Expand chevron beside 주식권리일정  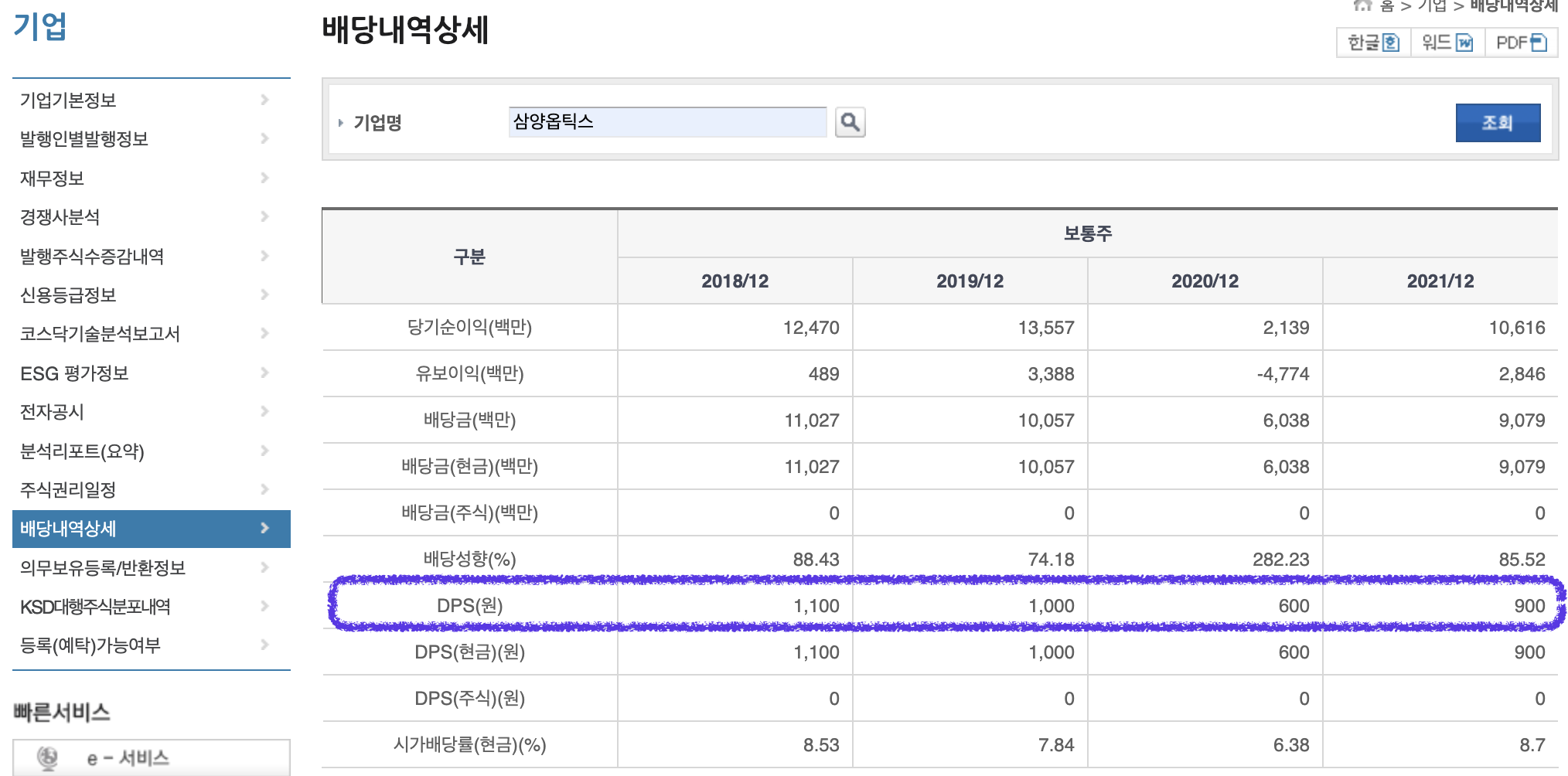[264, 489]
